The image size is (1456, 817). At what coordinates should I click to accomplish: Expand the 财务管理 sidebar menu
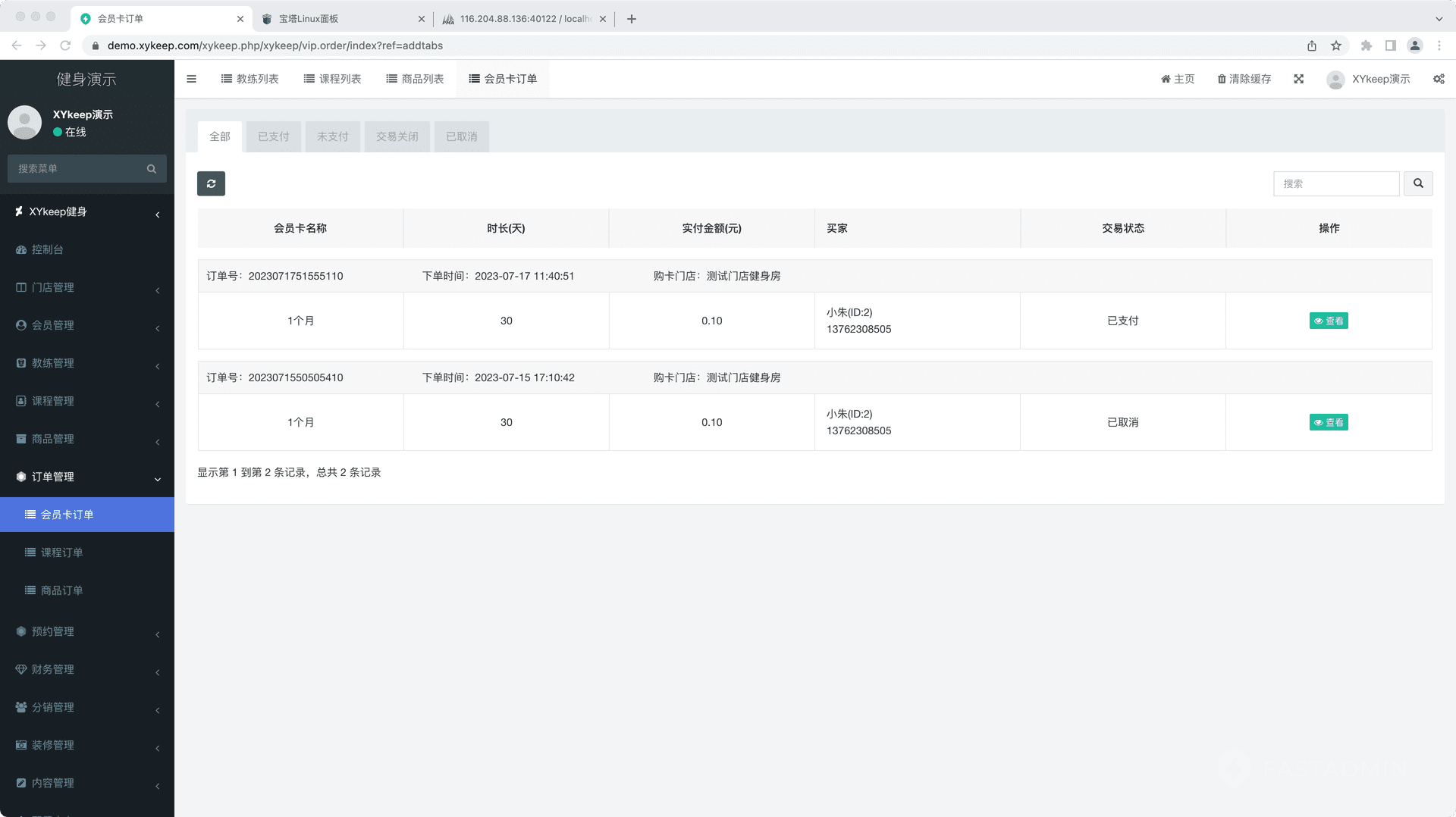[x=87, y=669]
